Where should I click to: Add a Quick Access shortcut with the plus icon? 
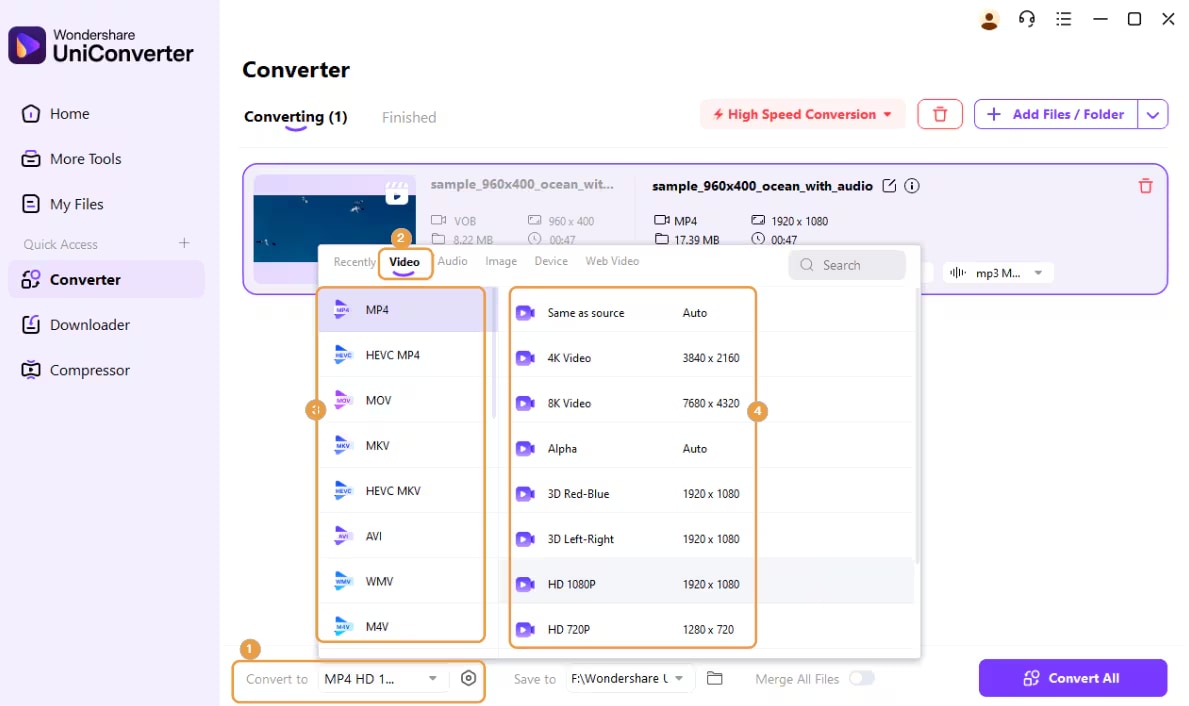[x=184, y=243]
